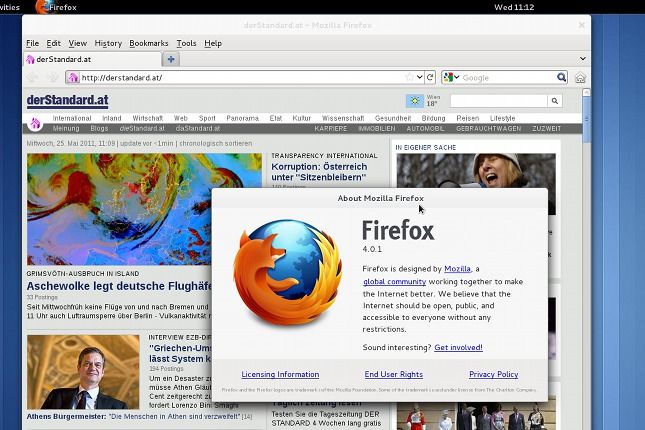Open the Aschewolke legt deutsche Flughäfen headline
Image resolution: width=645 pixels, height=430 pixels.
tap(119, 286)
